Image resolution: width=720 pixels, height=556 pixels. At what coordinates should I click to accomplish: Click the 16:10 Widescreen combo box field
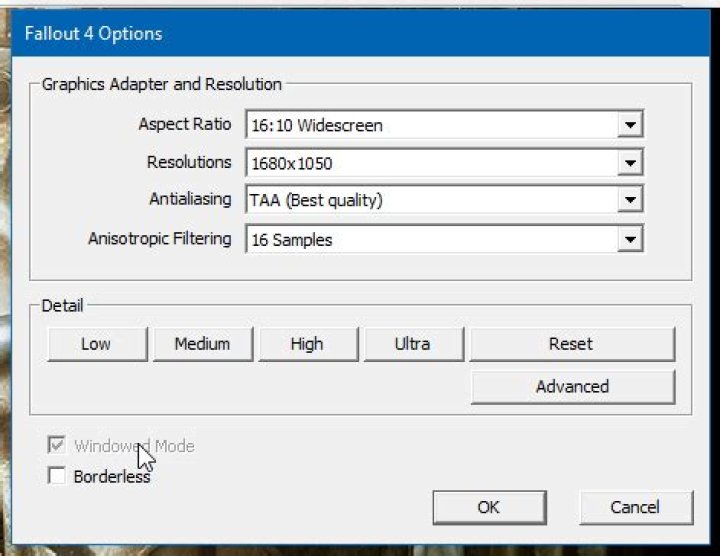444,124
